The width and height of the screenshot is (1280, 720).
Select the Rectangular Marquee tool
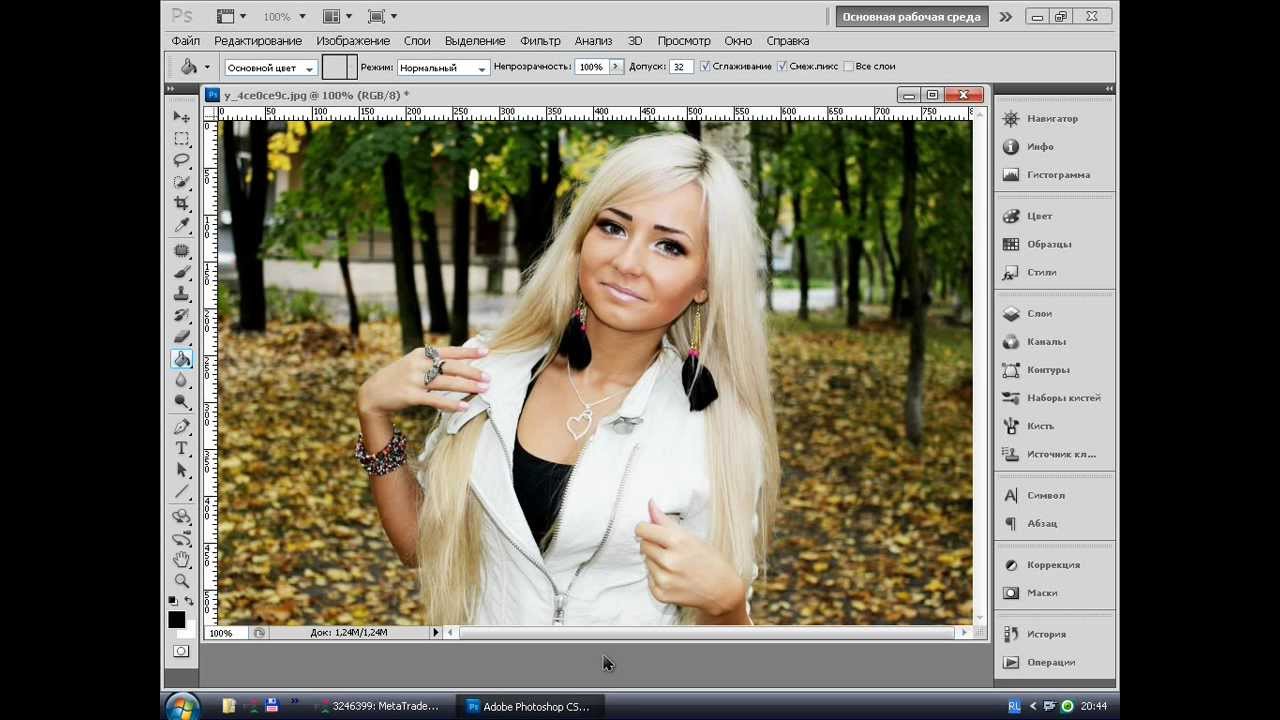[181, 139]
